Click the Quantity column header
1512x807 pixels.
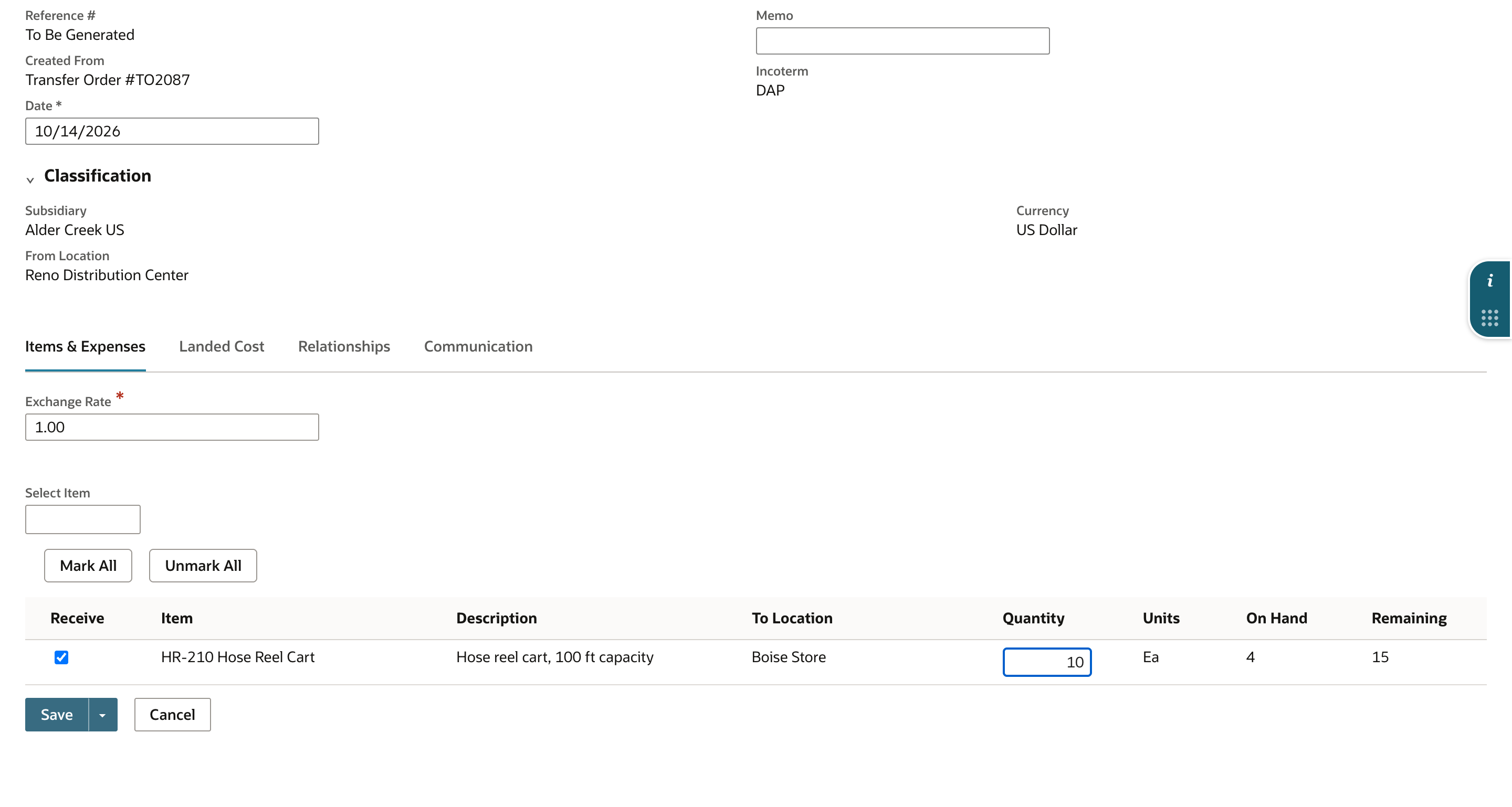point(1033,618)
